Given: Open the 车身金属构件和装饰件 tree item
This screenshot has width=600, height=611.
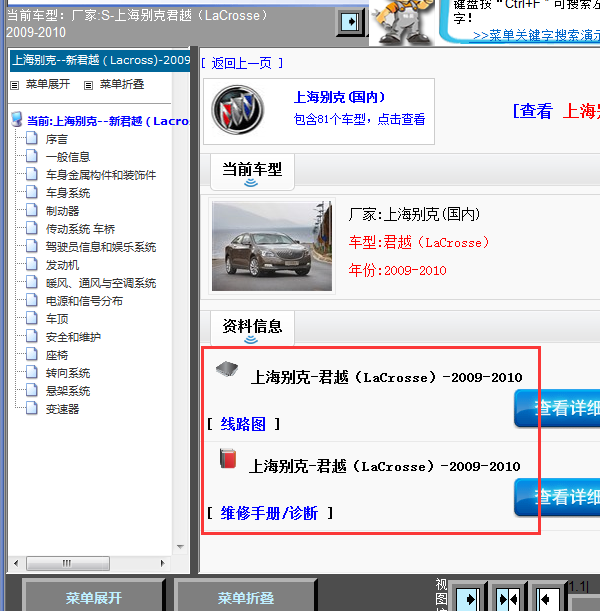Looking at the screenshot, I should 101,175.
